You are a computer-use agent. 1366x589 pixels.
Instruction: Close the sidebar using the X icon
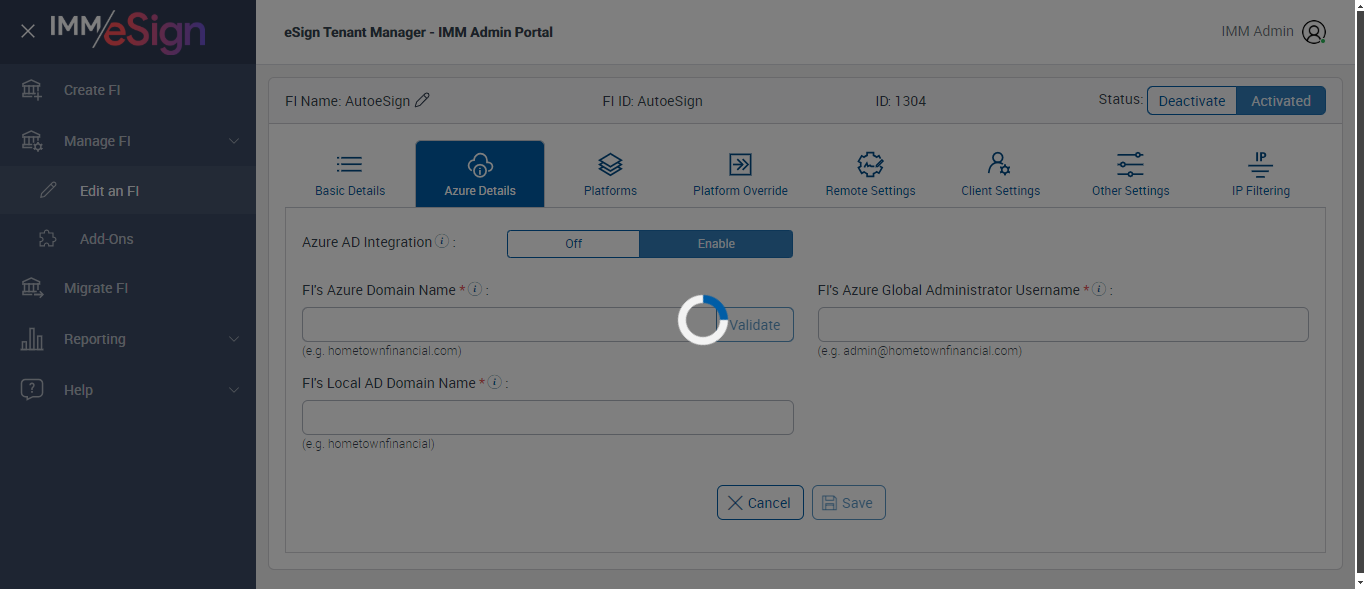28,31
